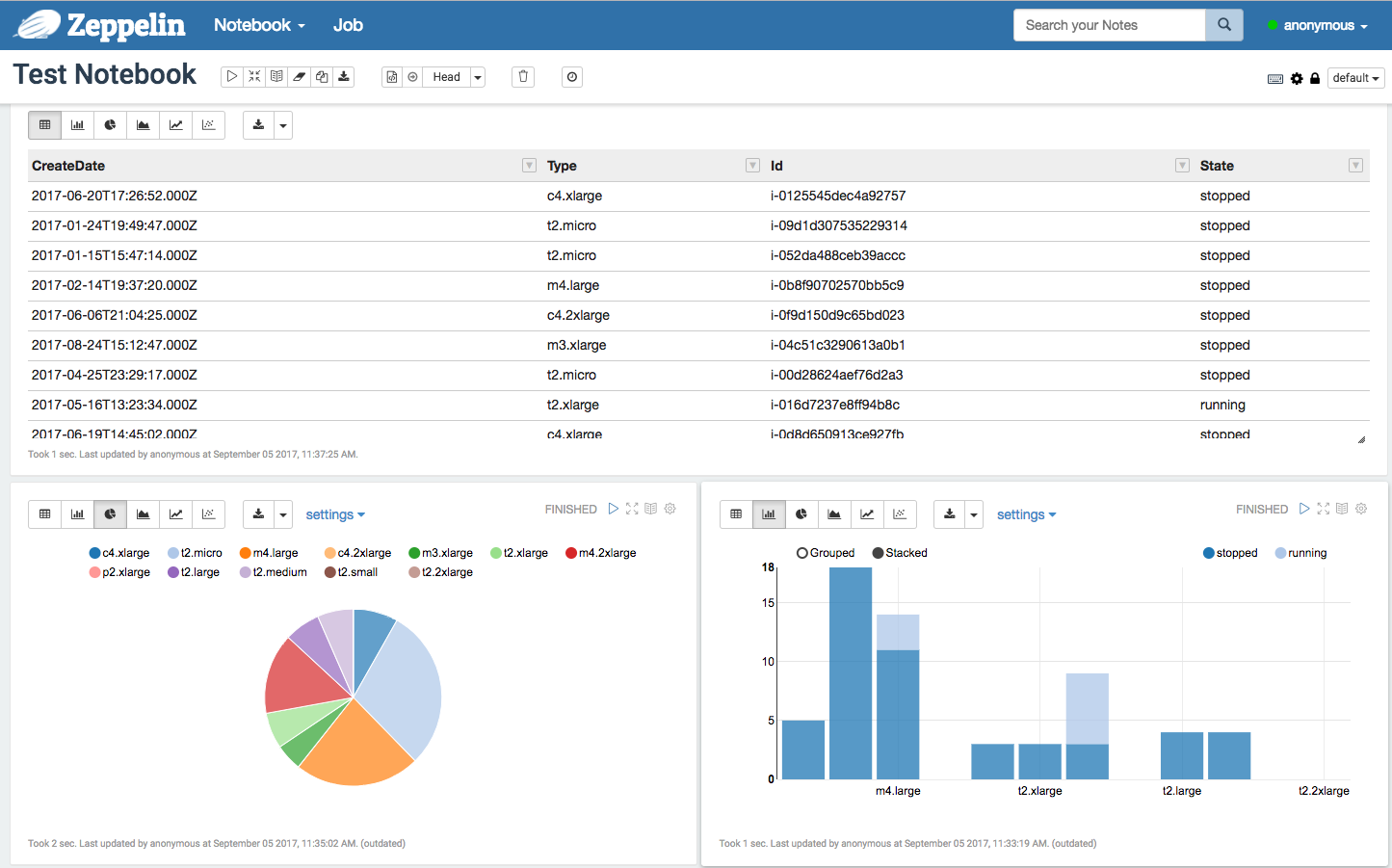Open download format caret in top paragraph
The image size is (1392, 868).
283,125
